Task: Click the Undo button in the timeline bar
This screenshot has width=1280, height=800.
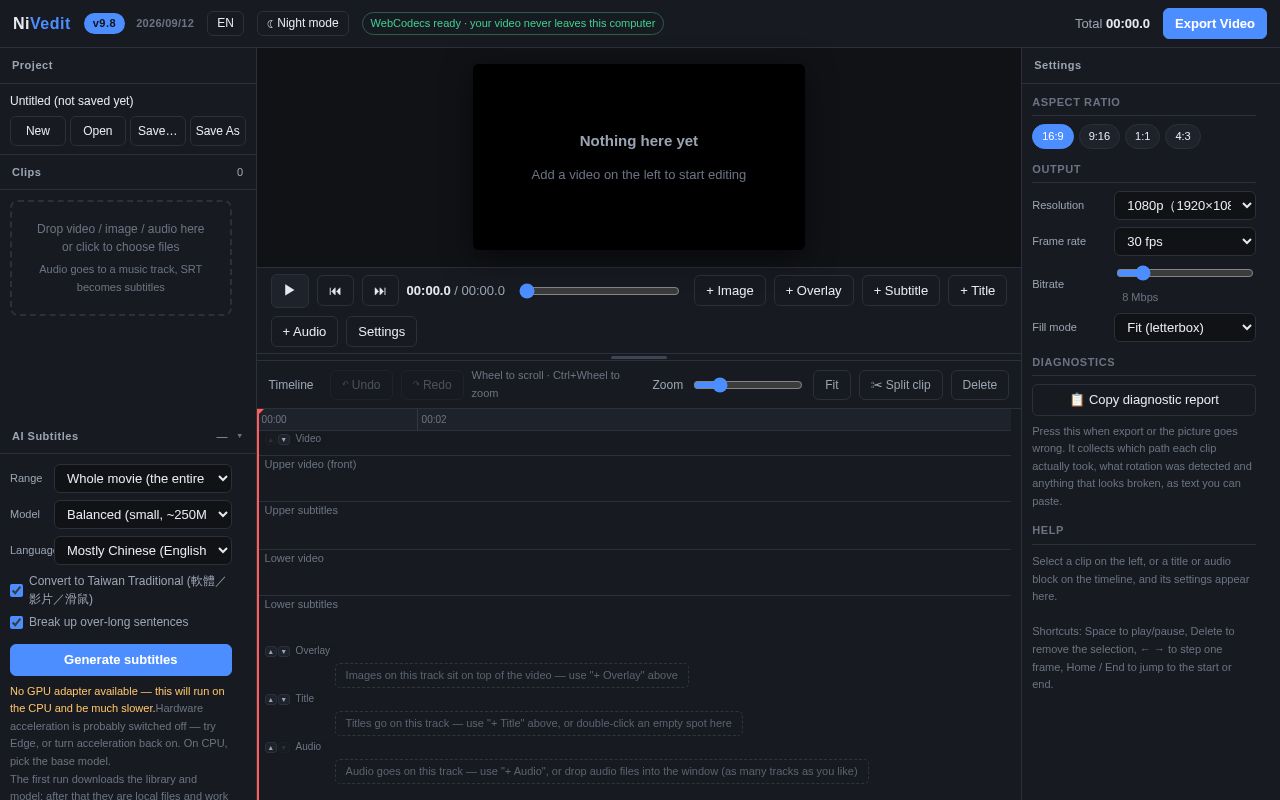Action: pos(361,385)
